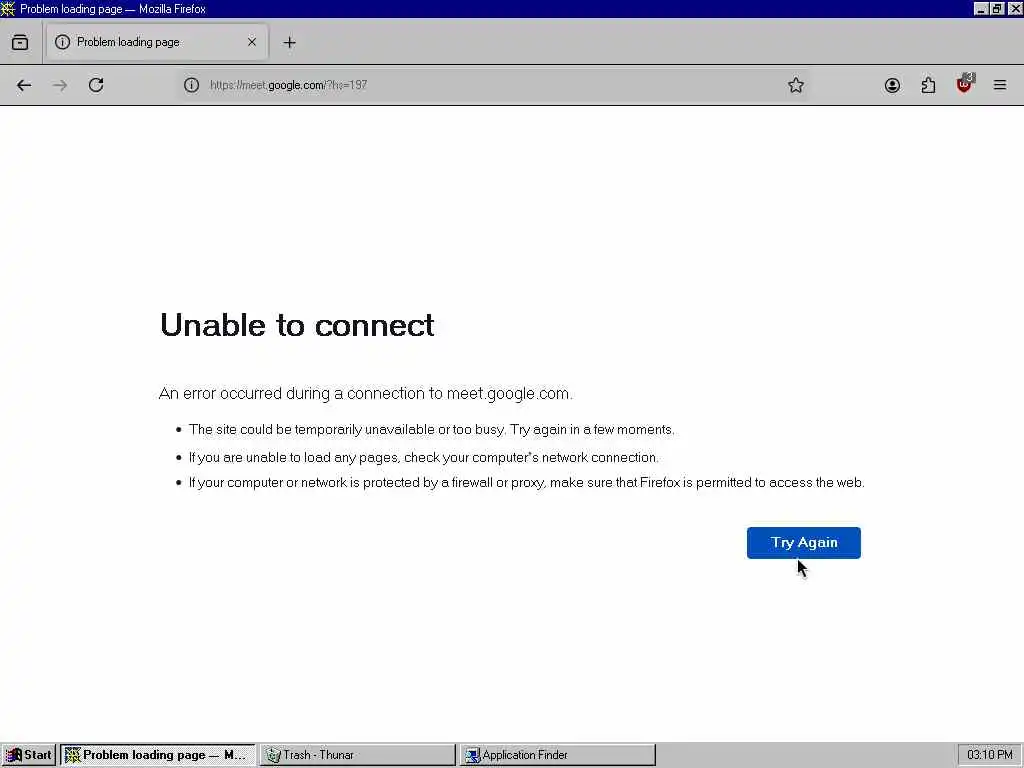Screen dimensions: 1024x768
Task: Click the Unable to connect heading
Action: 297,325
